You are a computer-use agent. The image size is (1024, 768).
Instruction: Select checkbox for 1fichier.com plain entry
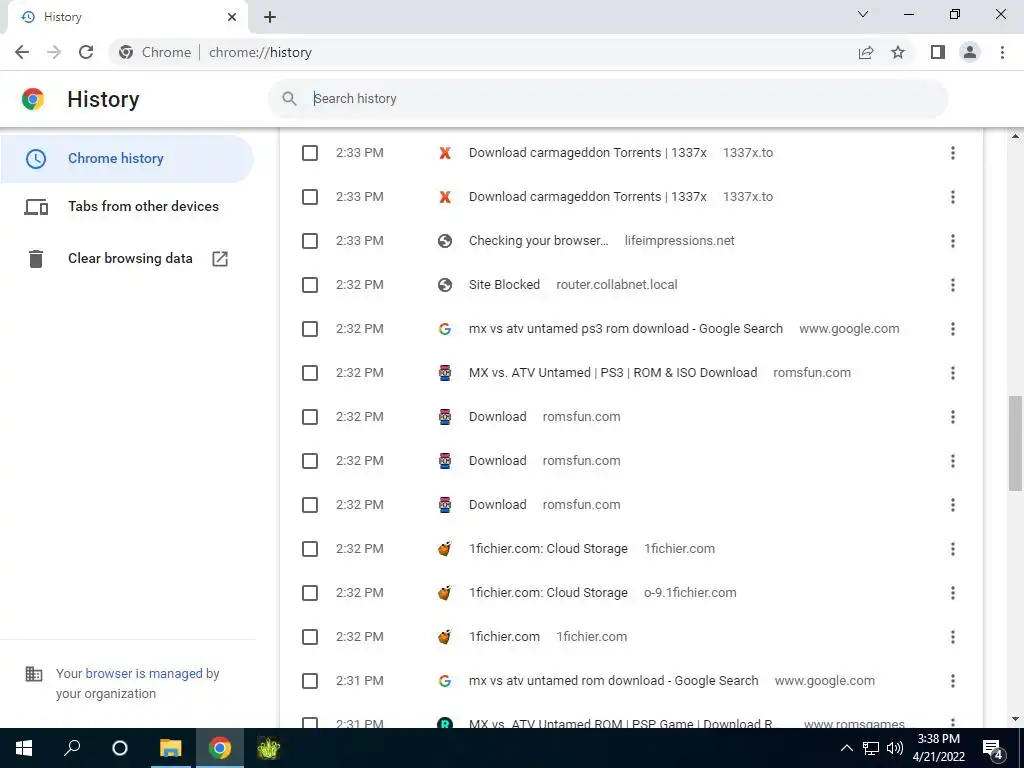coord(310,637)
